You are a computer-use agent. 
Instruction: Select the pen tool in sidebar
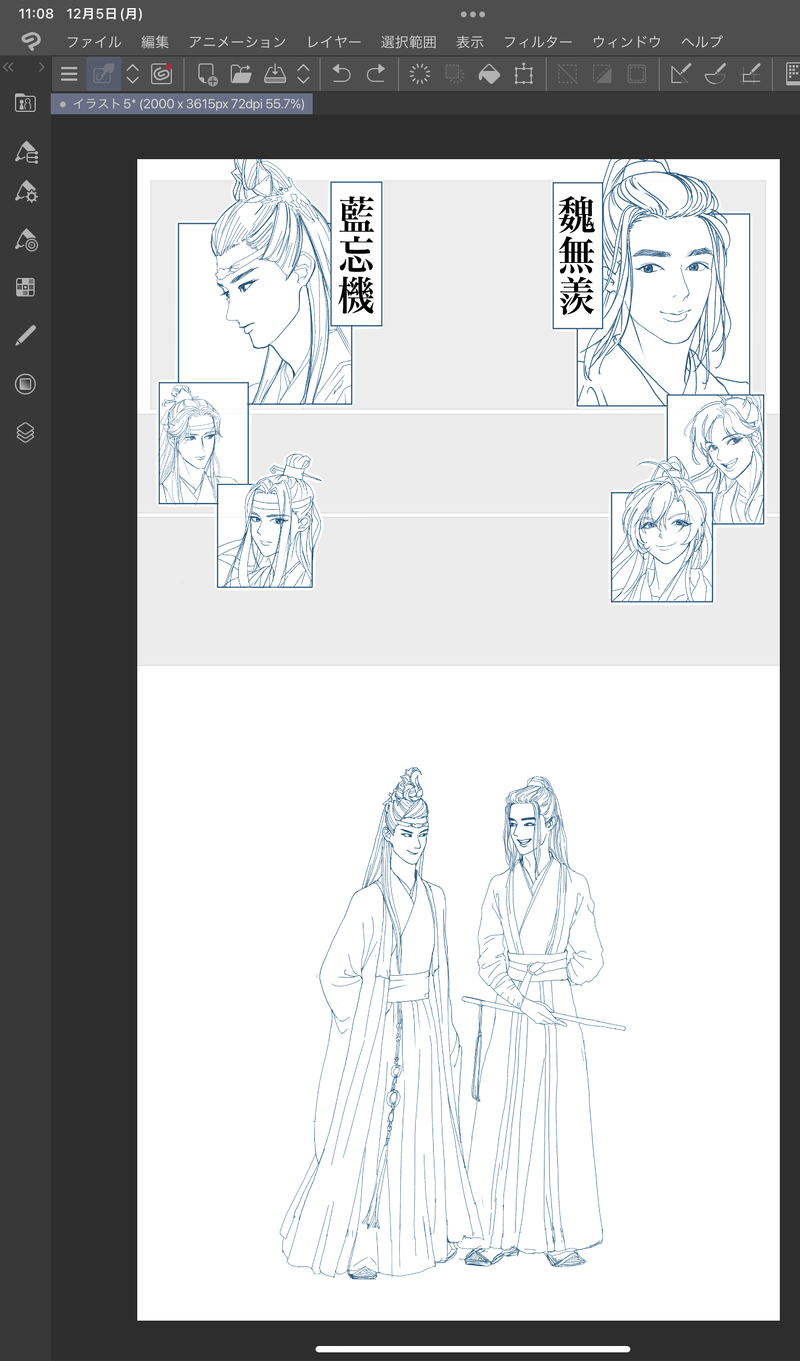coord(26,336)
